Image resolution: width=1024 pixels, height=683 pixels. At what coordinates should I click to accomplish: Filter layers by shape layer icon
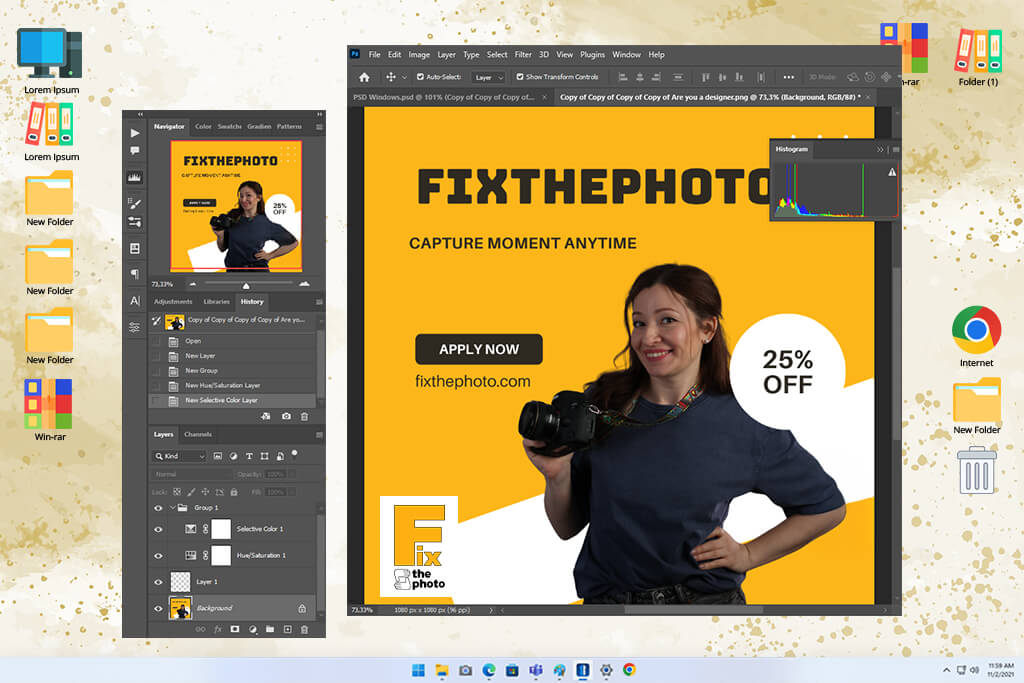point(264,456)
